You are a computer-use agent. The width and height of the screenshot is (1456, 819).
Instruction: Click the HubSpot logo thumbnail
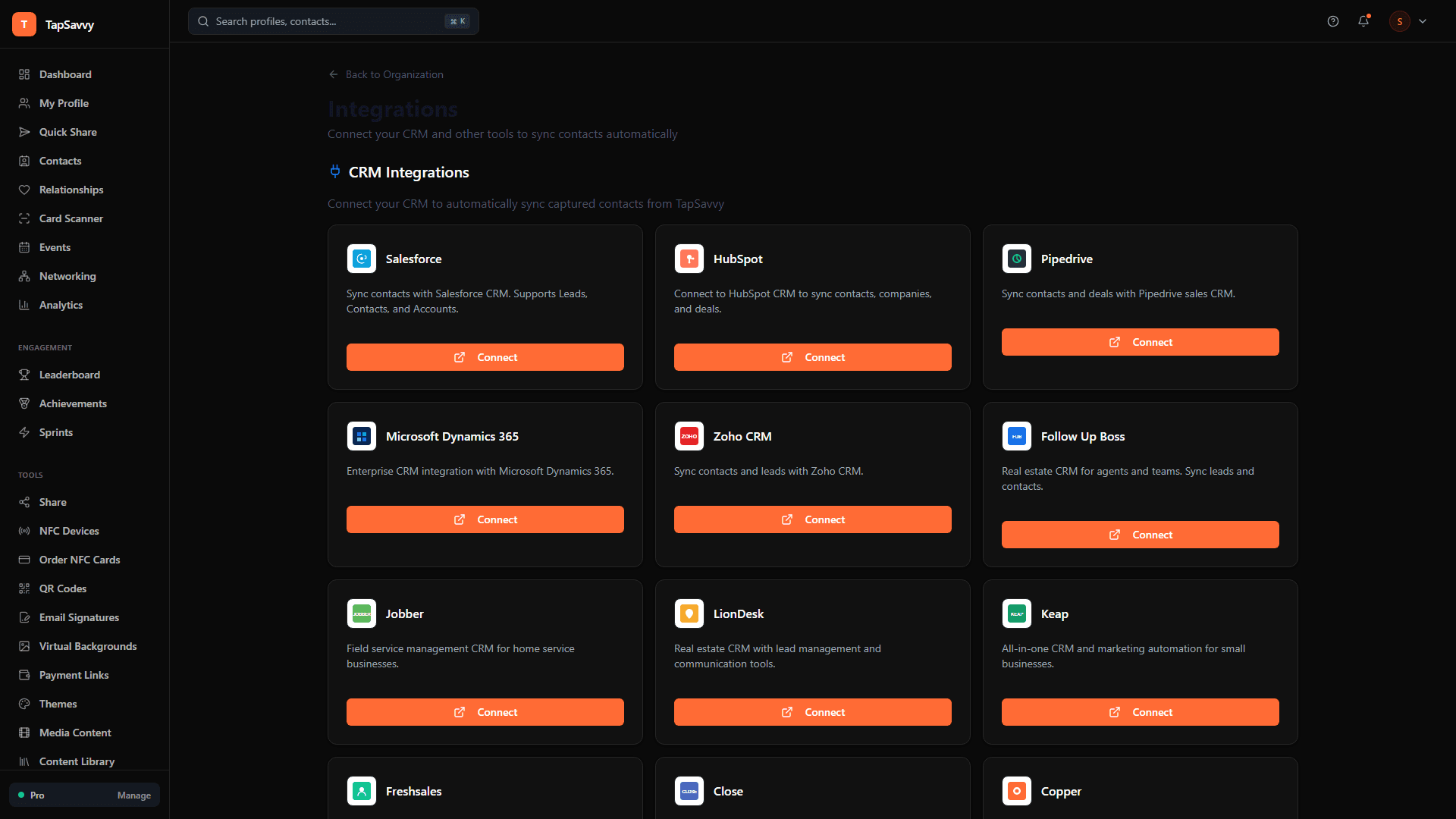pyautogui.click(x=689, y=259)
